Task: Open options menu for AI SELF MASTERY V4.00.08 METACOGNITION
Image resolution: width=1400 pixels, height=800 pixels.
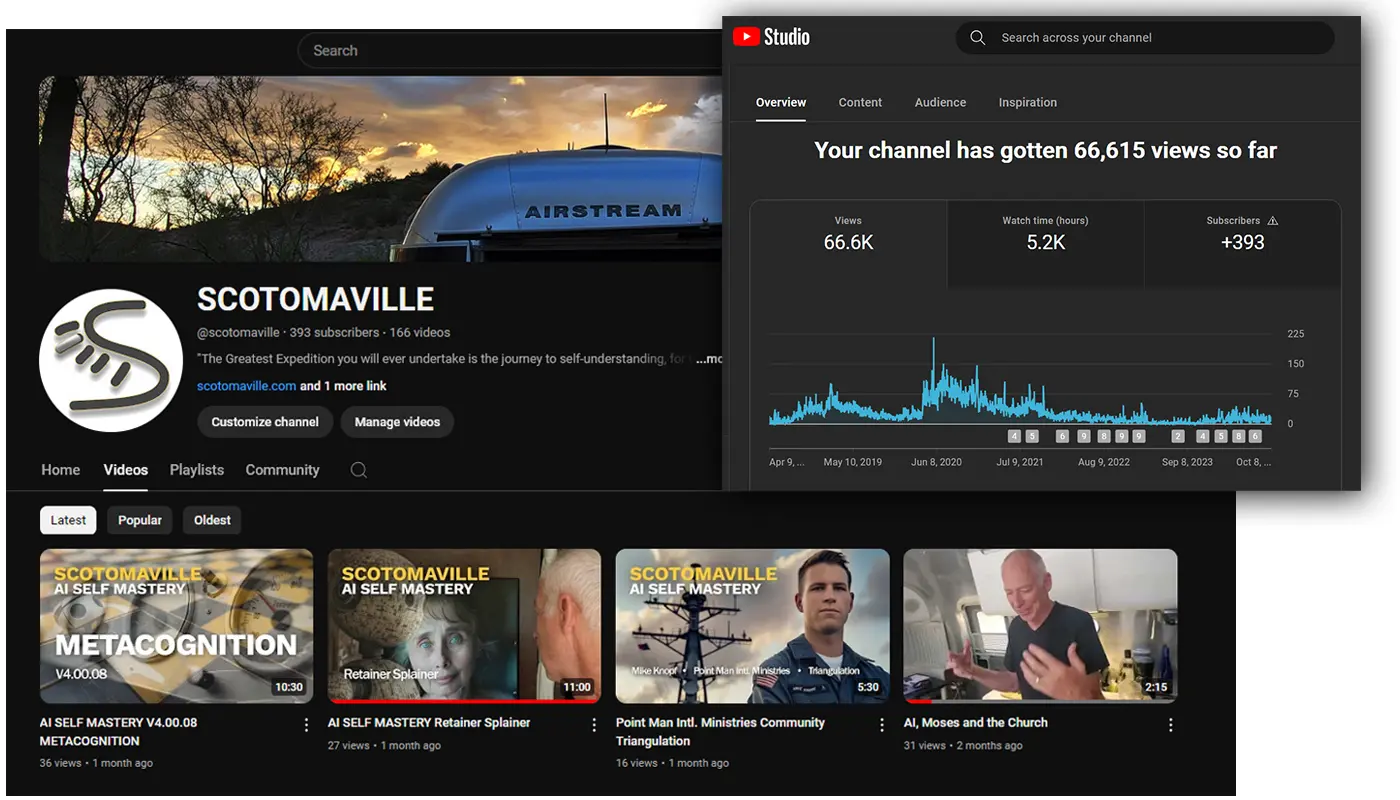Action: click(x=306, y=725)
